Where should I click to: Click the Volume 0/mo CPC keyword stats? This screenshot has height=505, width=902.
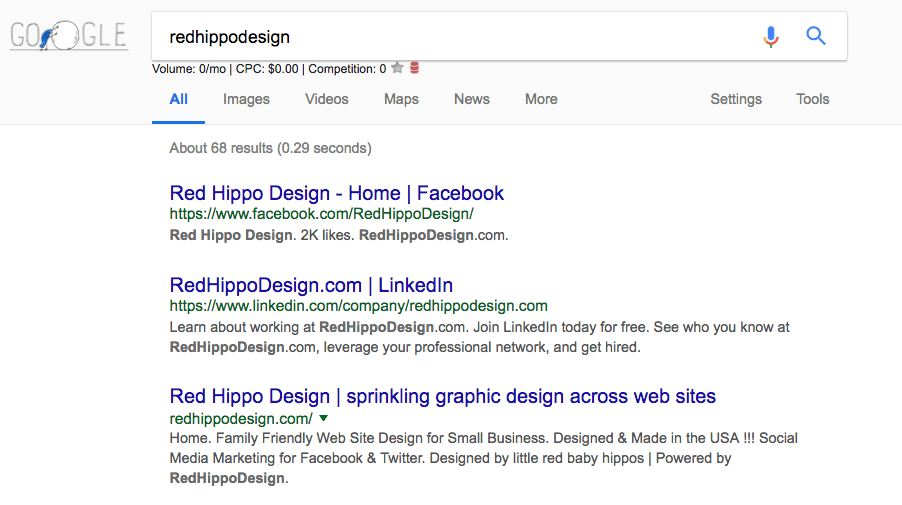269,69
